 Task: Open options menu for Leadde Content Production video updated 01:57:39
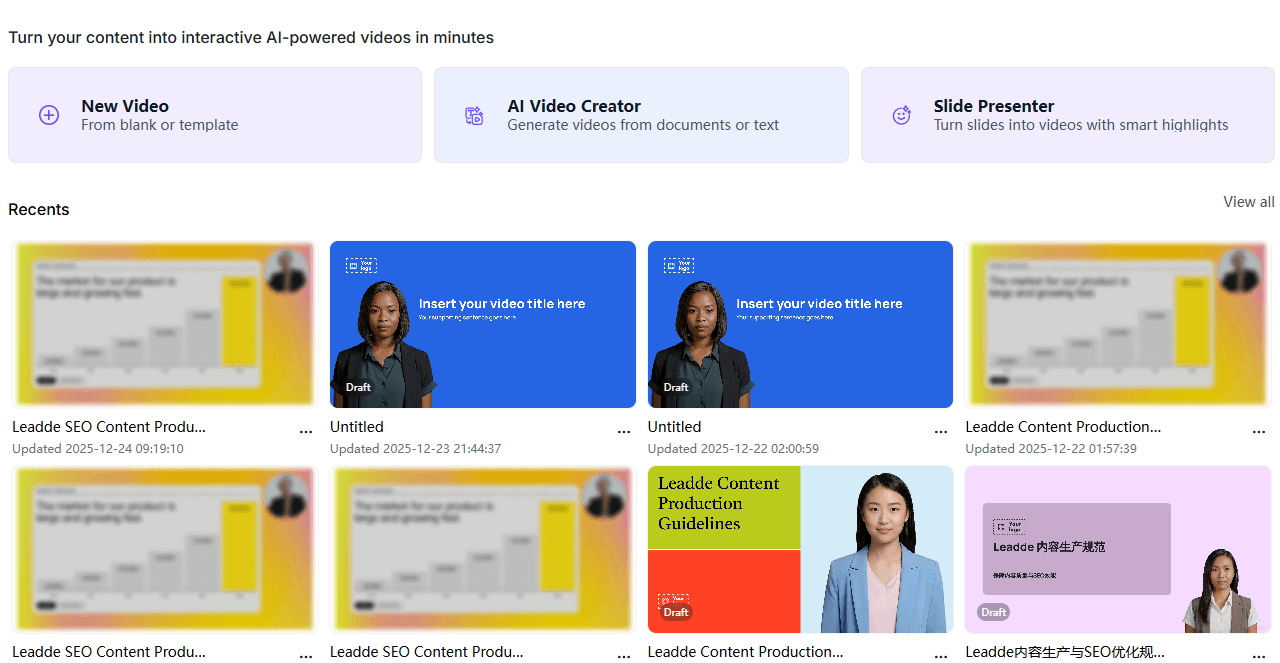click(x=1259, y=432)
